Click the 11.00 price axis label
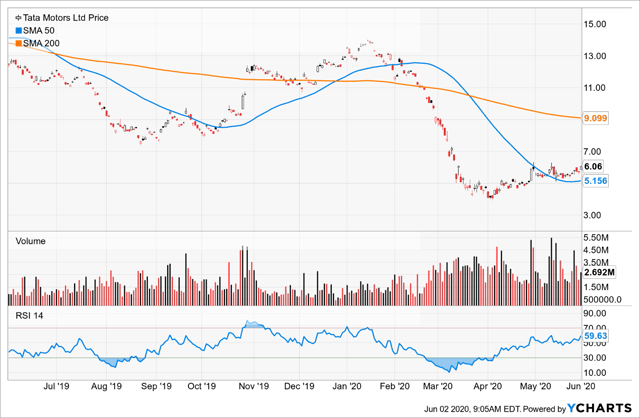The image size is (640, 418). click(x=595, y=88)
